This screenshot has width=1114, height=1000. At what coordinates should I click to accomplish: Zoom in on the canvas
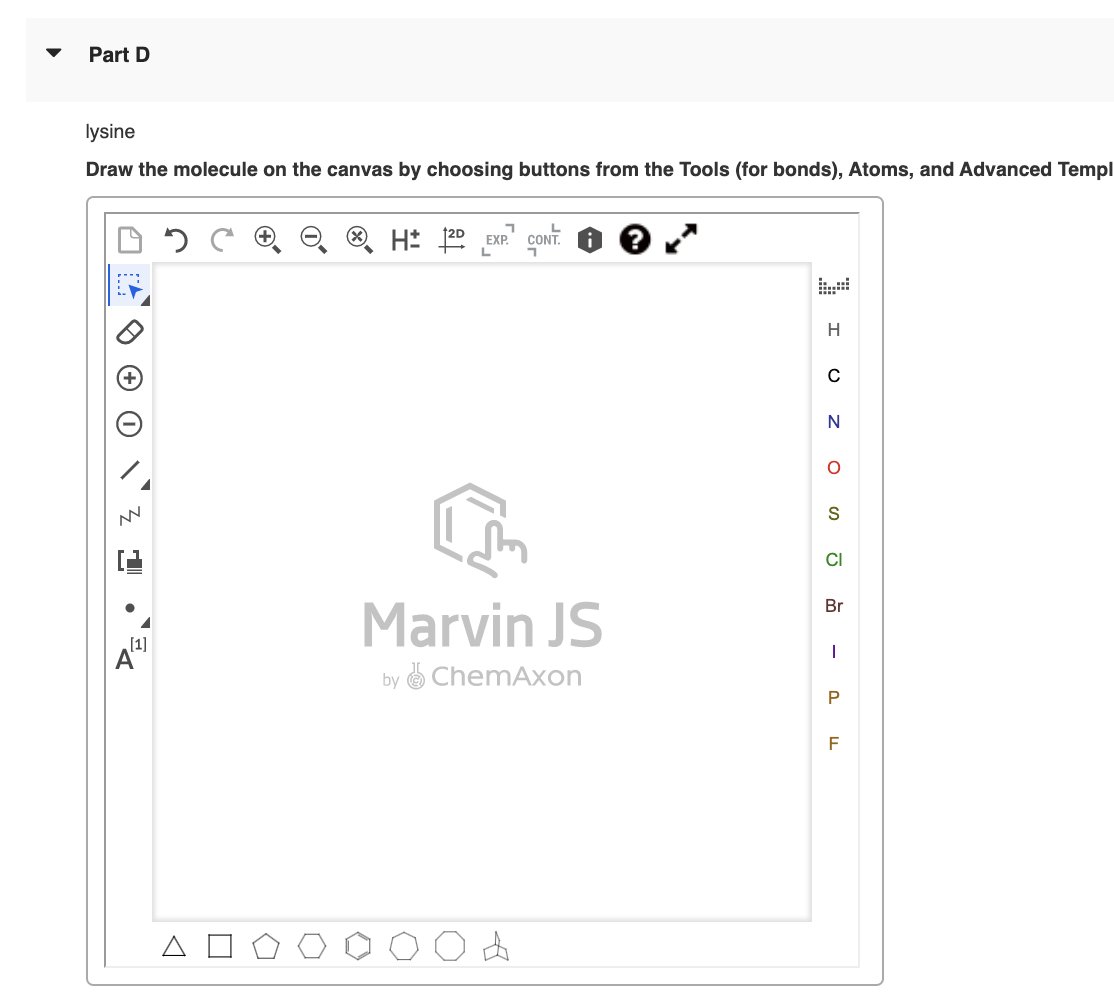[x=267, y=239]
